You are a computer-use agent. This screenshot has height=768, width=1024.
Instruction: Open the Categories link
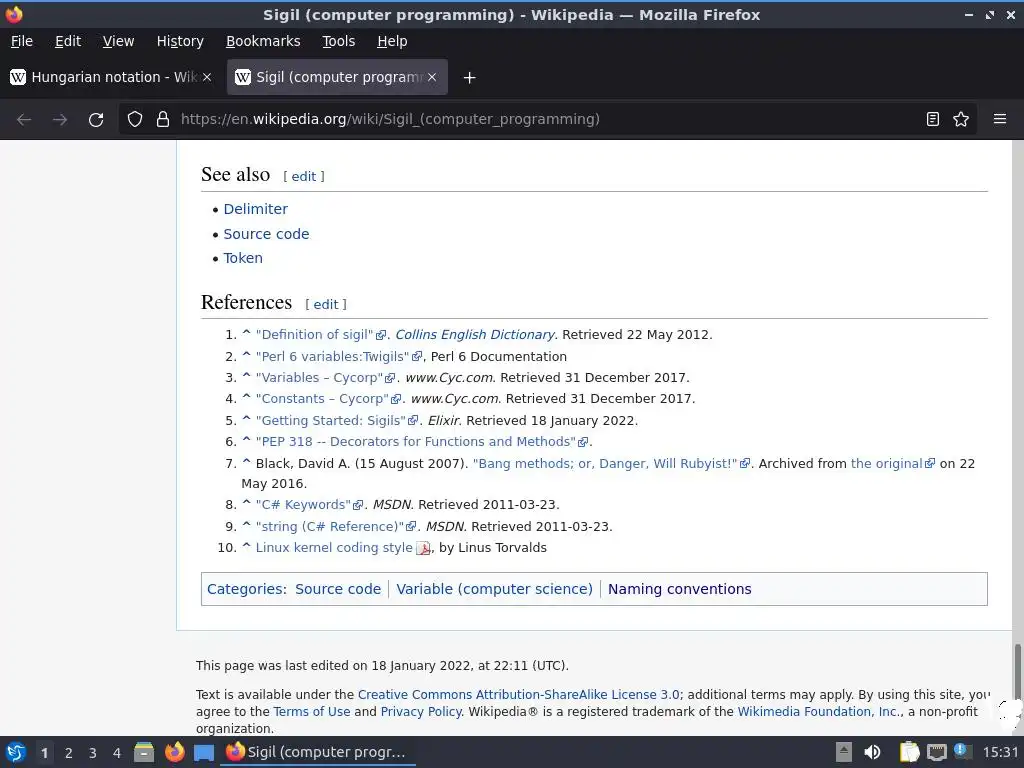coord(245,589)
